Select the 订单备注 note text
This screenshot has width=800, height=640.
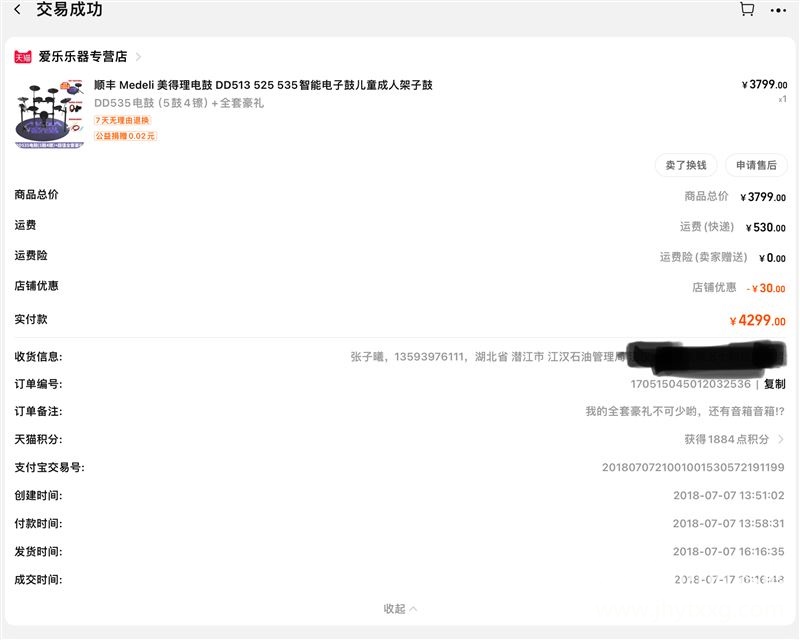click(x=685, y=411)
